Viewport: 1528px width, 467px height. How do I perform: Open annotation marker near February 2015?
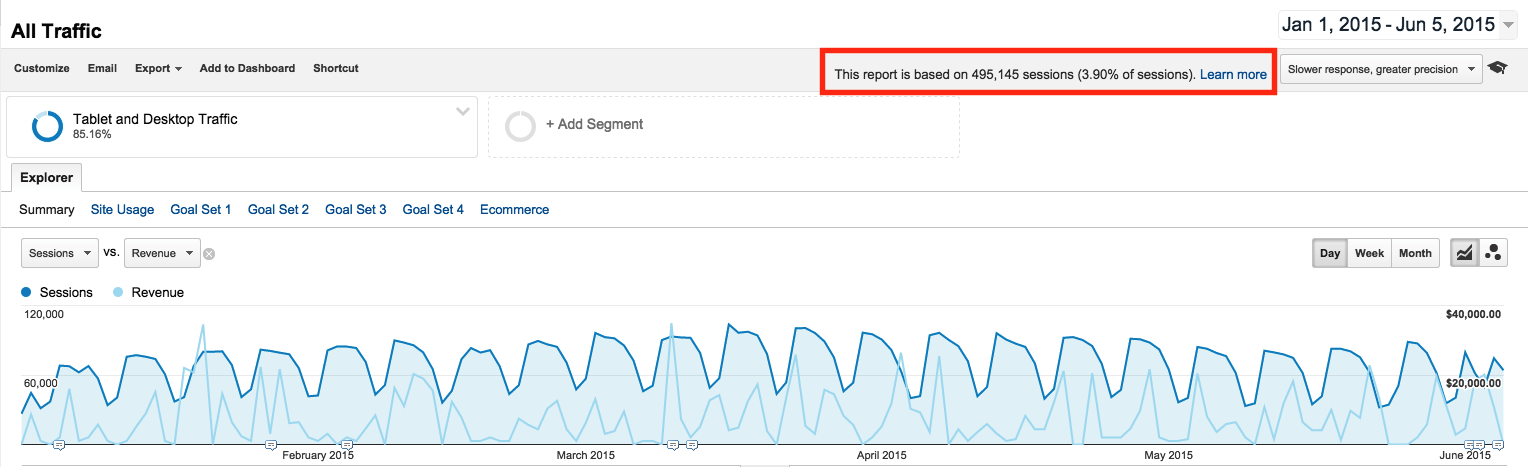point(271,444)
